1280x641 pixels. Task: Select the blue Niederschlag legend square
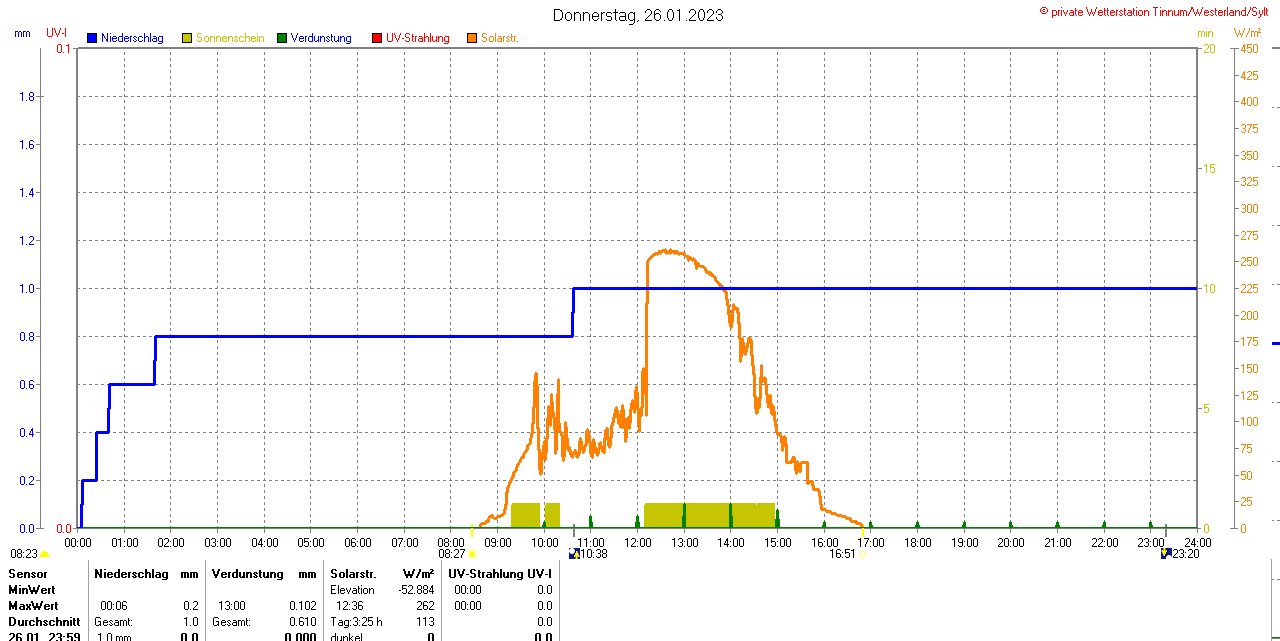click(x=93, y=38)
